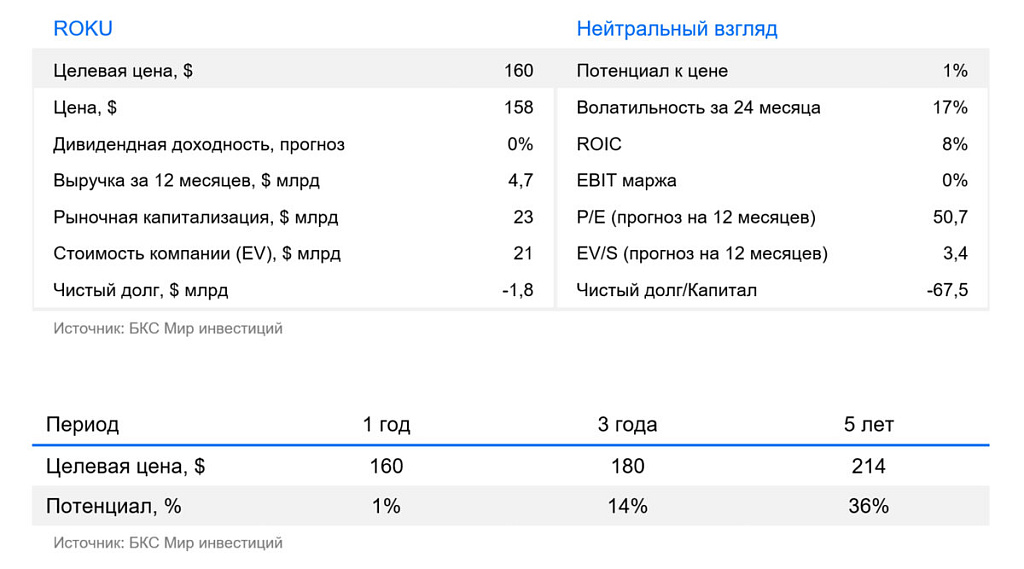Click the 3 года column header
Image resolution: width=1024 pixels, height=569 pixels.
coord(627,425)
